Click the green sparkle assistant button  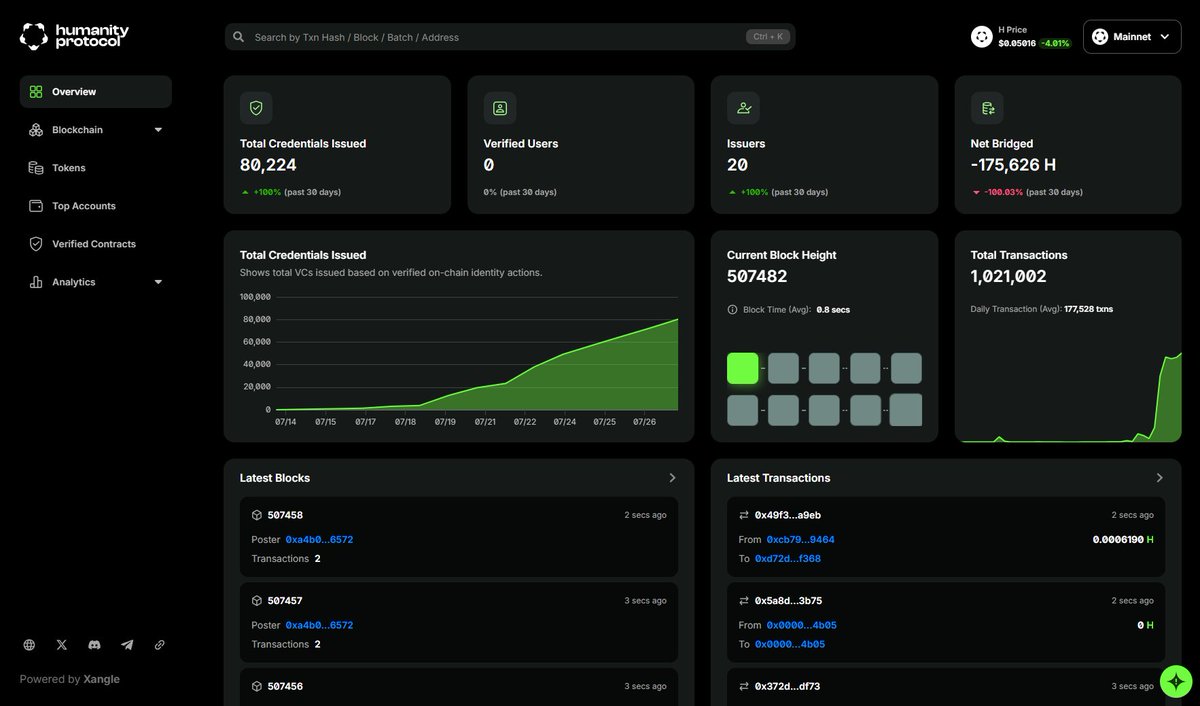click(x=1176, y=681)
